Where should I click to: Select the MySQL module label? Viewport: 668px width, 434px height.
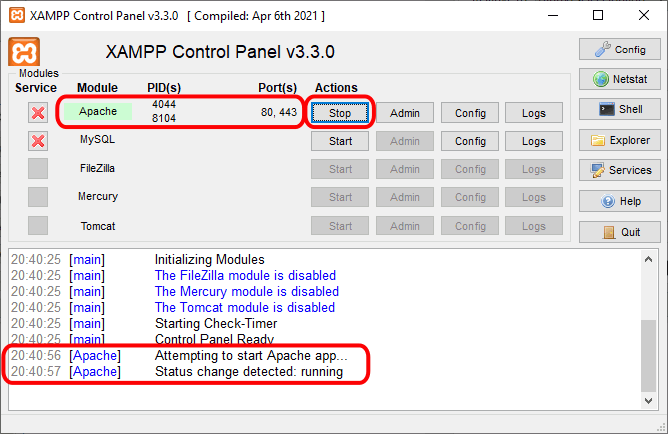click(x=98, y=139)
